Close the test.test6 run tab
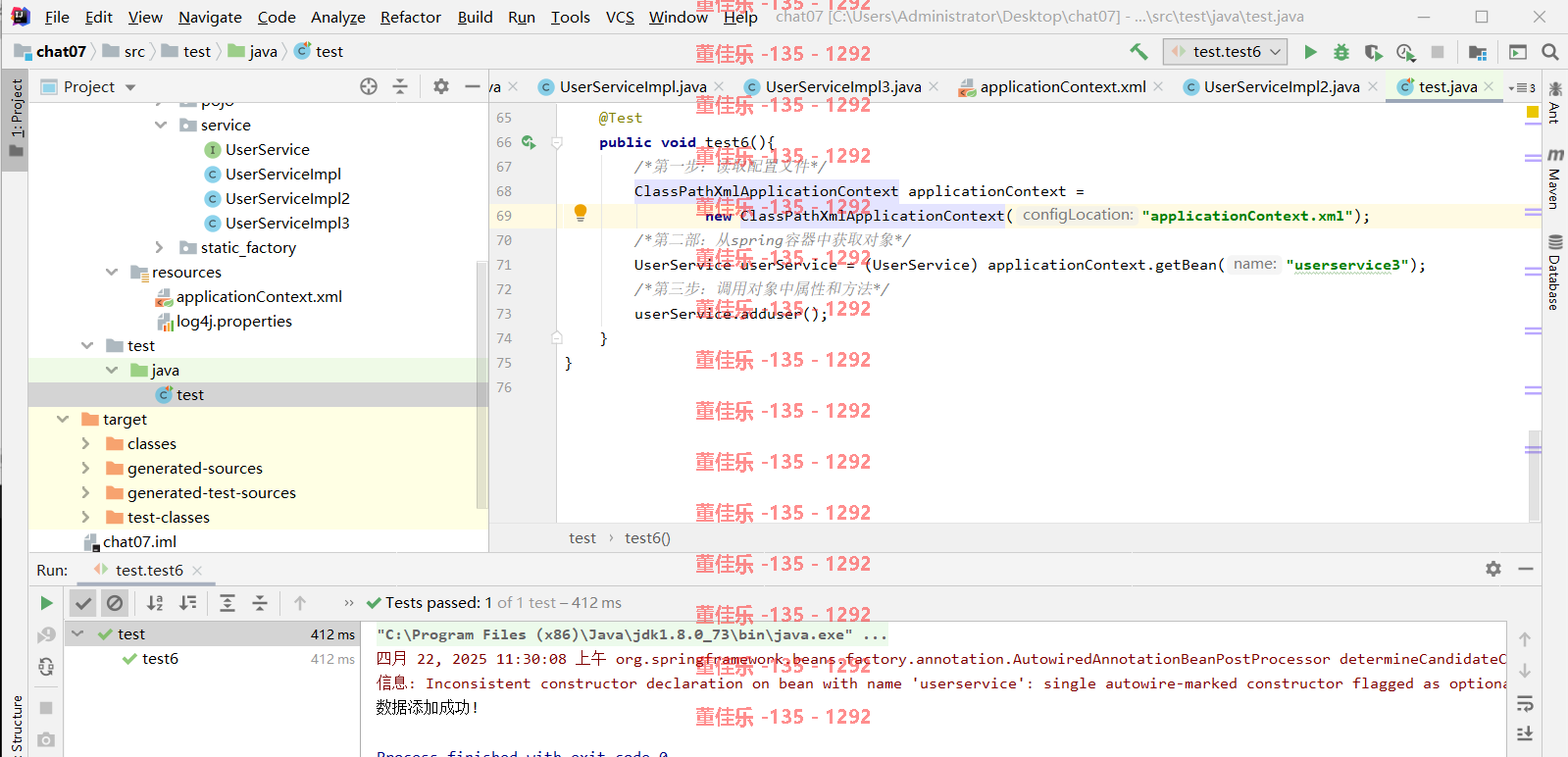This screenshot has width=1568, height=757. (x=197, y=570)
